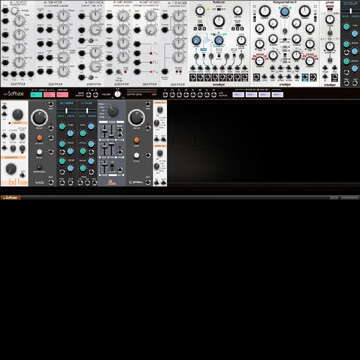The width and height of the screenshot is (360, 360).
Task: Click the out jack on the first dark drum module
Action: [x=51, y=182]
